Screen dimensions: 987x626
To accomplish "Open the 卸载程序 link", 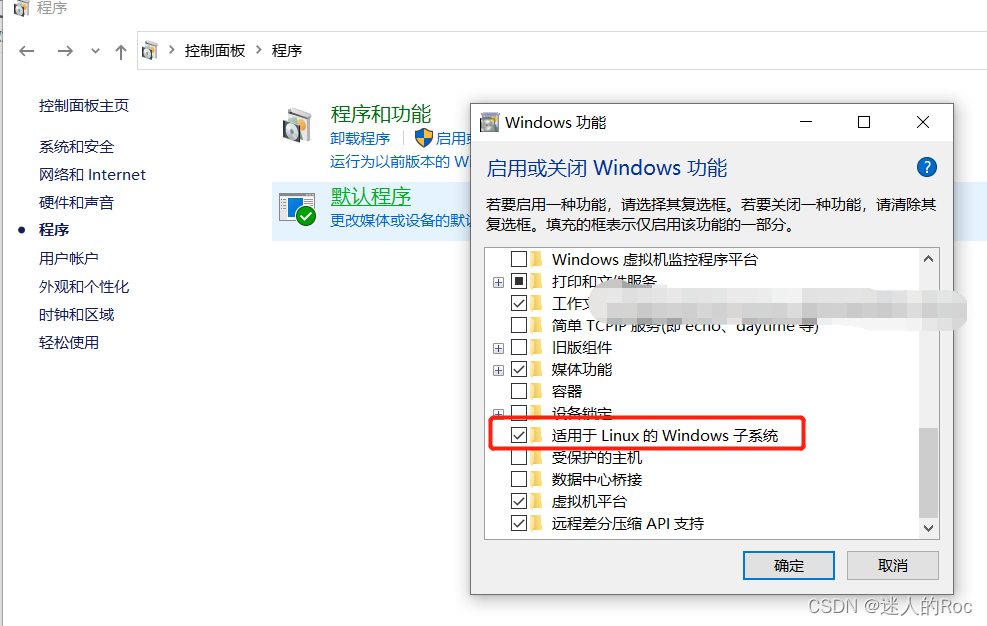I will click(x=360, y=139).
